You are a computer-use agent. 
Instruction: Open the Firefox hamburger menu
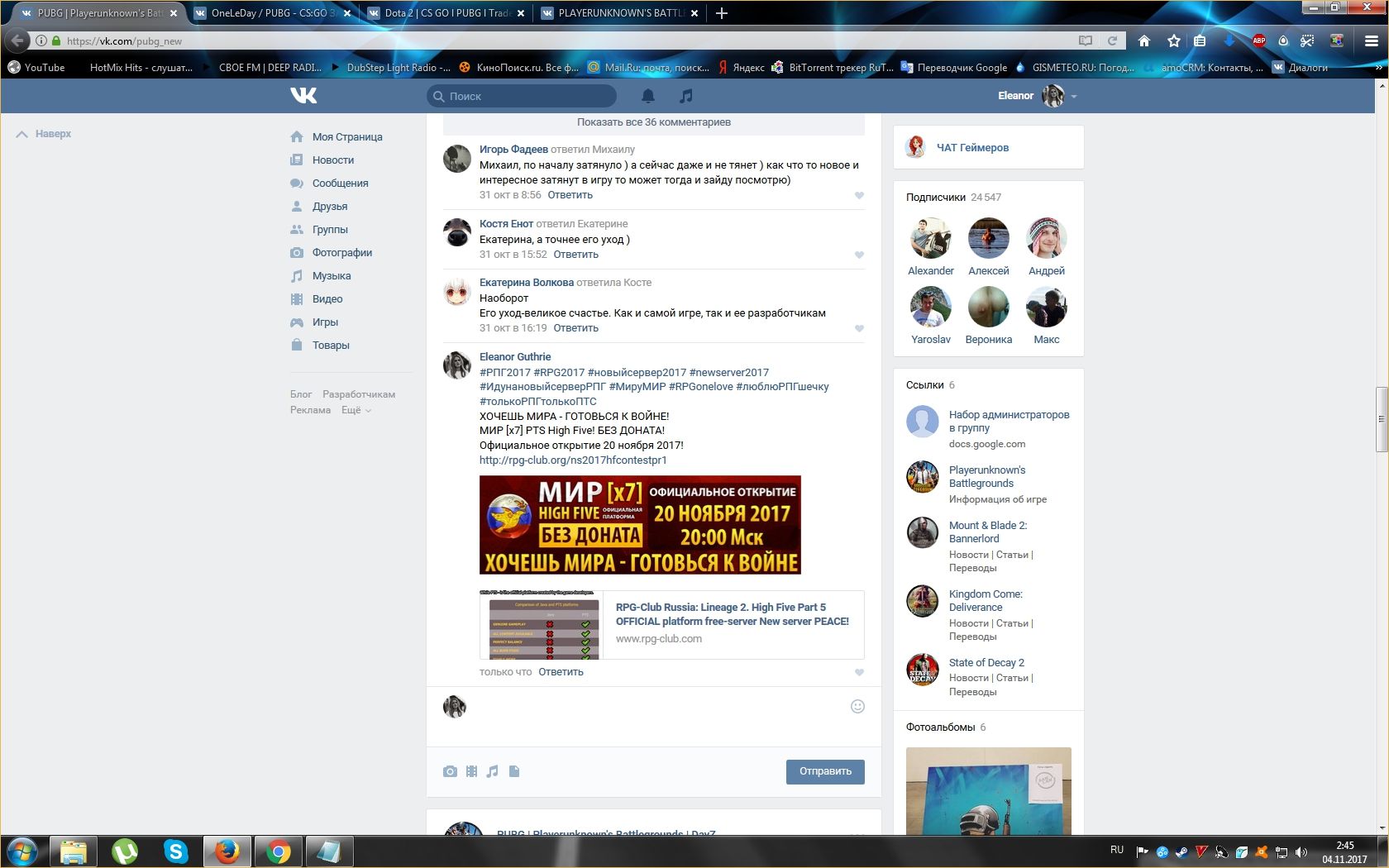coord(1371,41)
